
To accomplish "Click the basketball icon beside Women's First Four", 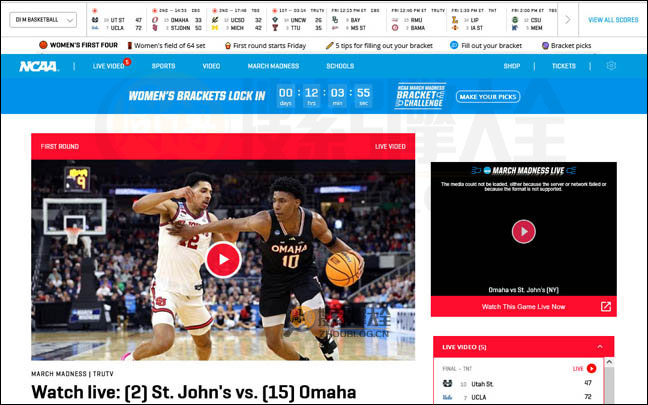I will [x=43, y=45].
